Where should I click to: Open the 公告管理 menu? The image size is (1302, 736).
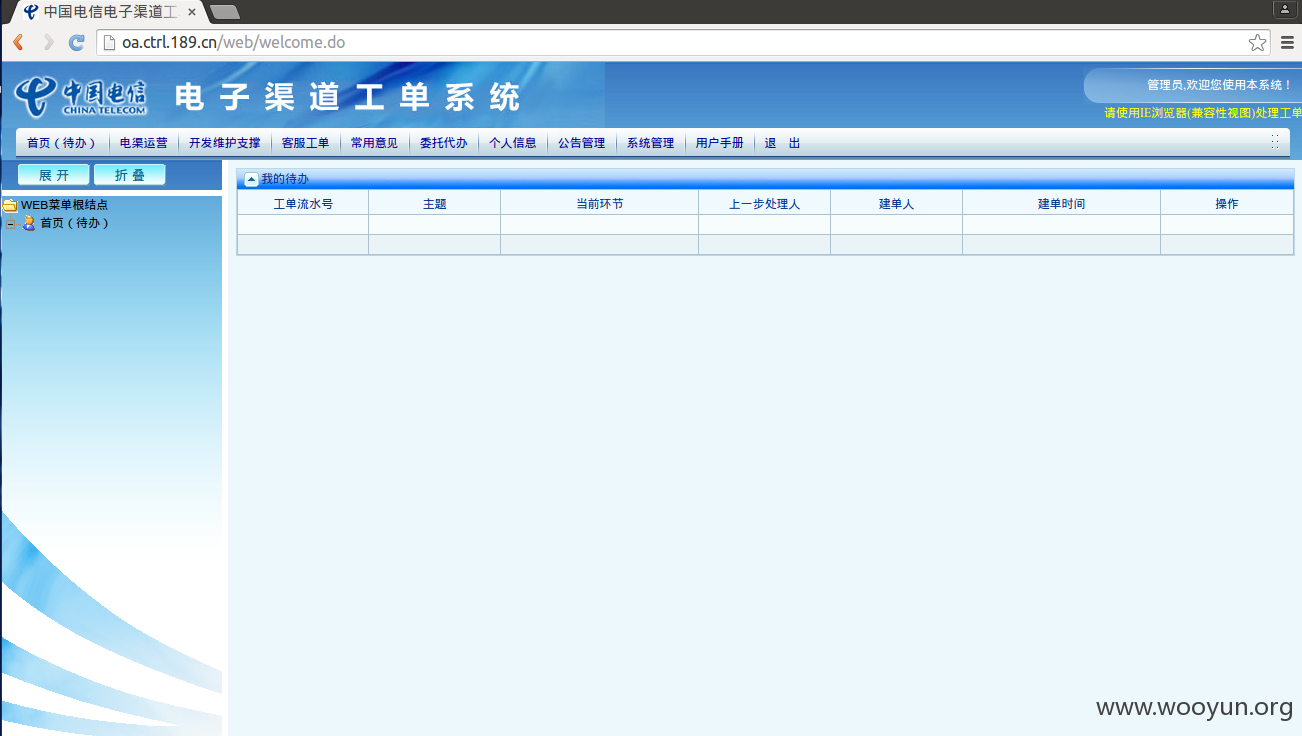[x=582, y=143]
